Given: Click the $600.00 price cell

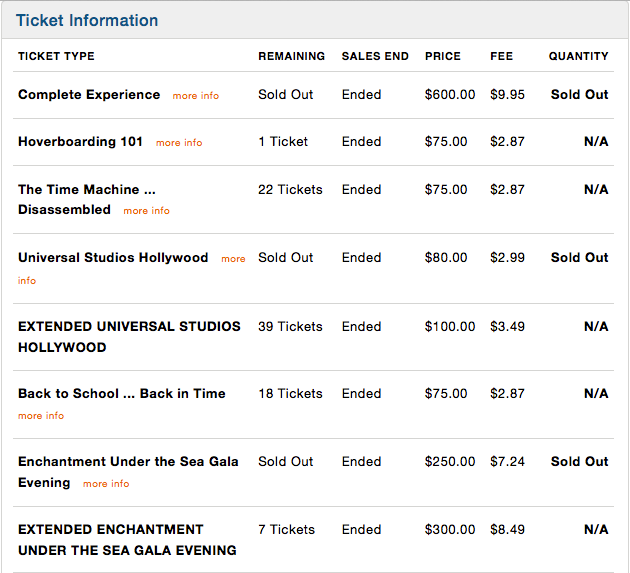Looking at the screenshot, I should tap(450, 94).
